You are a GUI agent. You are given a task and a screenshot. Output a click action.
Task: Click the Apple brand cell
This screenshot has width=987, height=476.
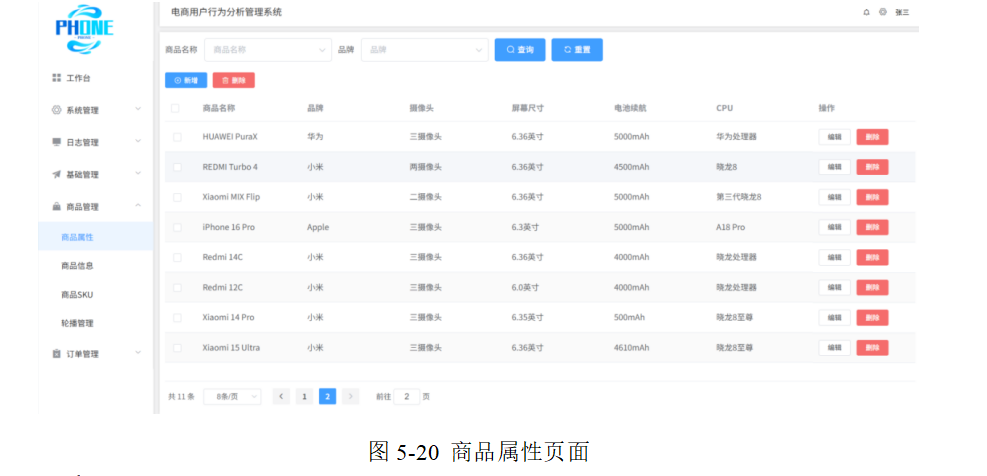click(318, 227)
